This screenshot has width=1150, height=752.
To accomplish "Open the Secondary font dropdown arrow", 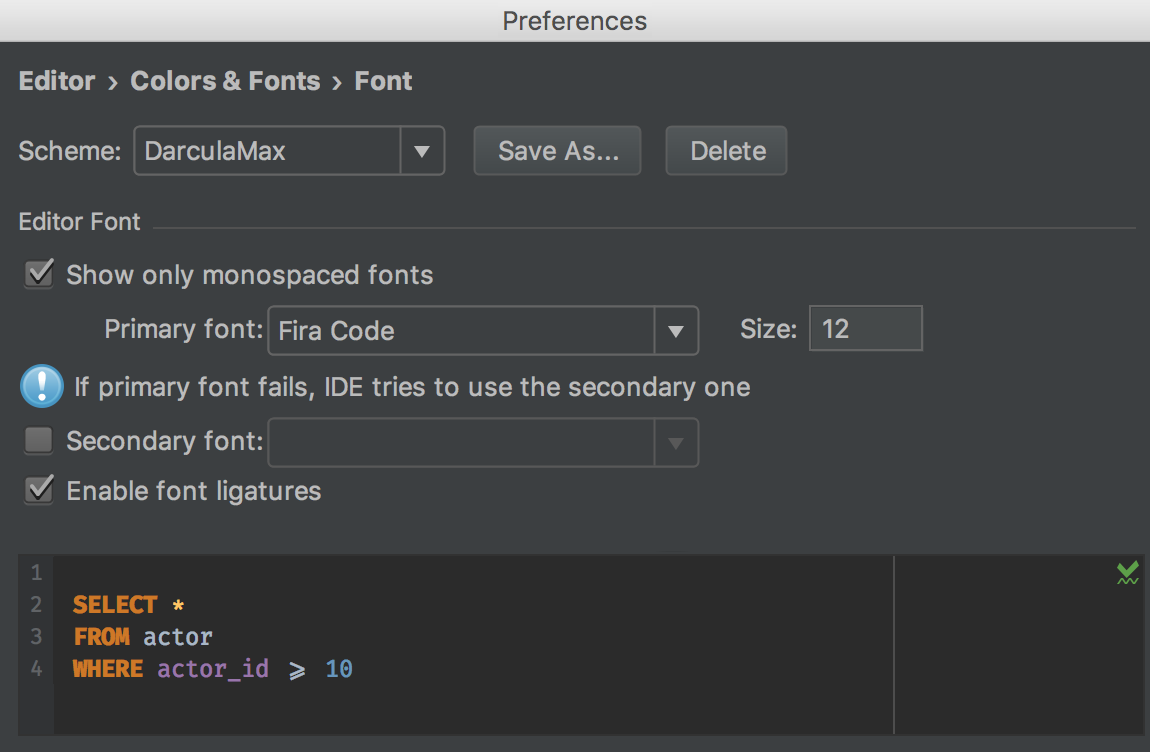I will tap(675, 443).
